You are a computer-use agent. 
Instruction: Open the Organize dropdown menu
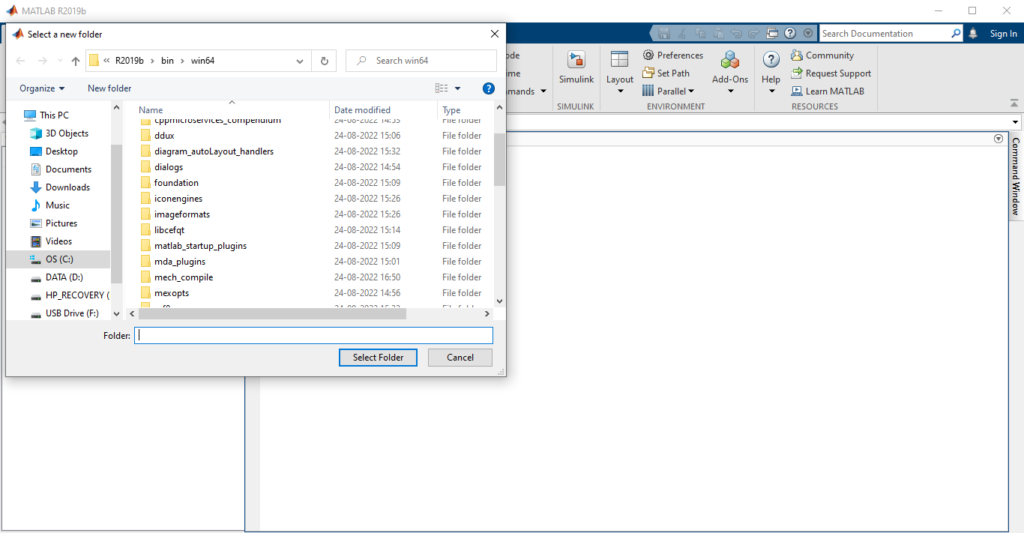[x=42, y=88]
